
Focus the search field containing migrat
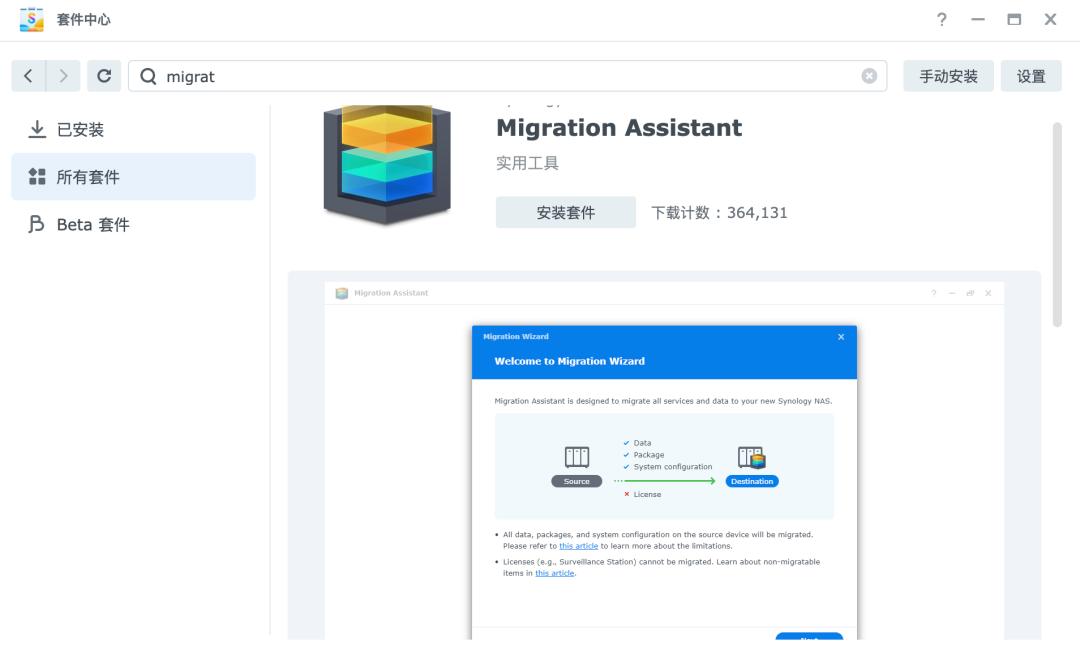click(508, 76)
